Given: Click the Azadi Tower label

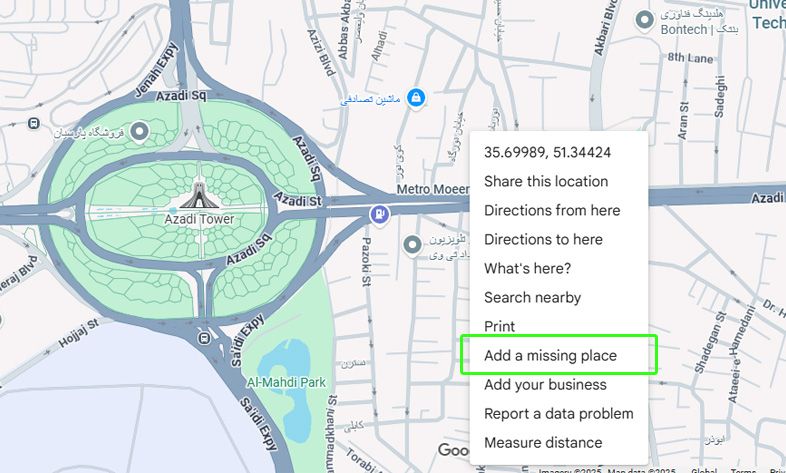Looking at the screenshot, I should [x=200, y=219].
